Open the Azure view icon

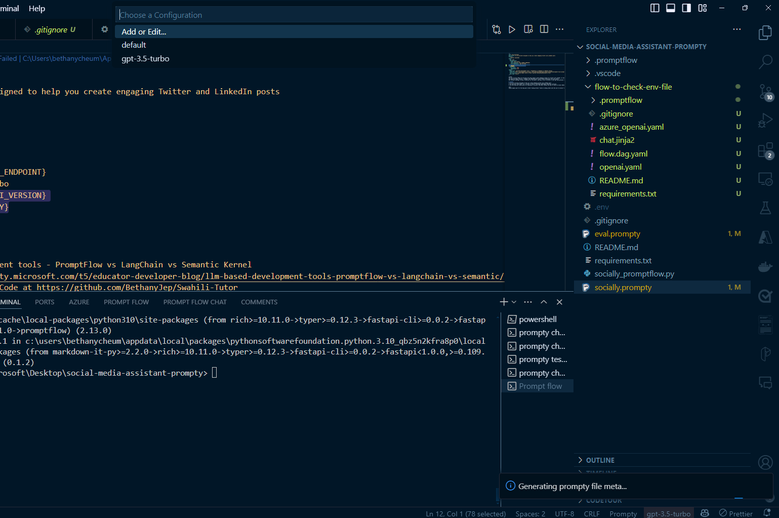(x=765, y=237)
